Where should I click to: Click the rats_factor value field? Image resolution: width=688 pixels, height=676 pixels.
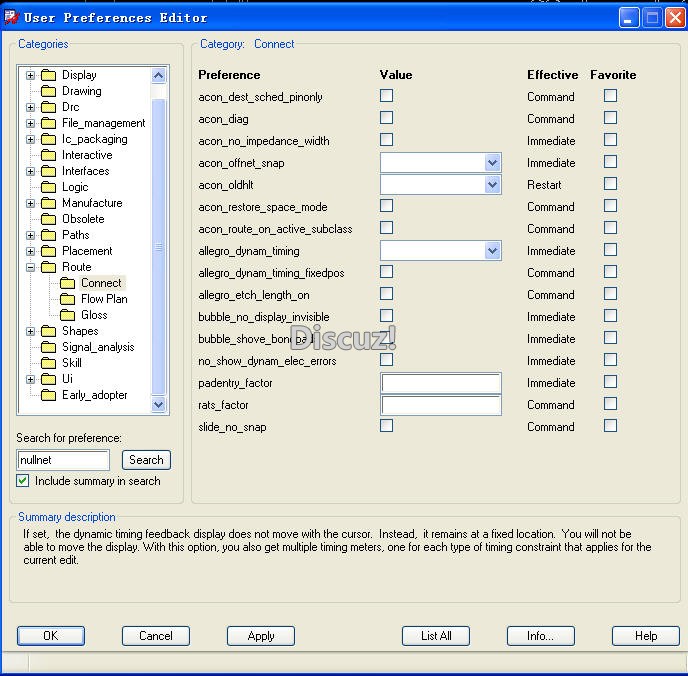point(441,405)
